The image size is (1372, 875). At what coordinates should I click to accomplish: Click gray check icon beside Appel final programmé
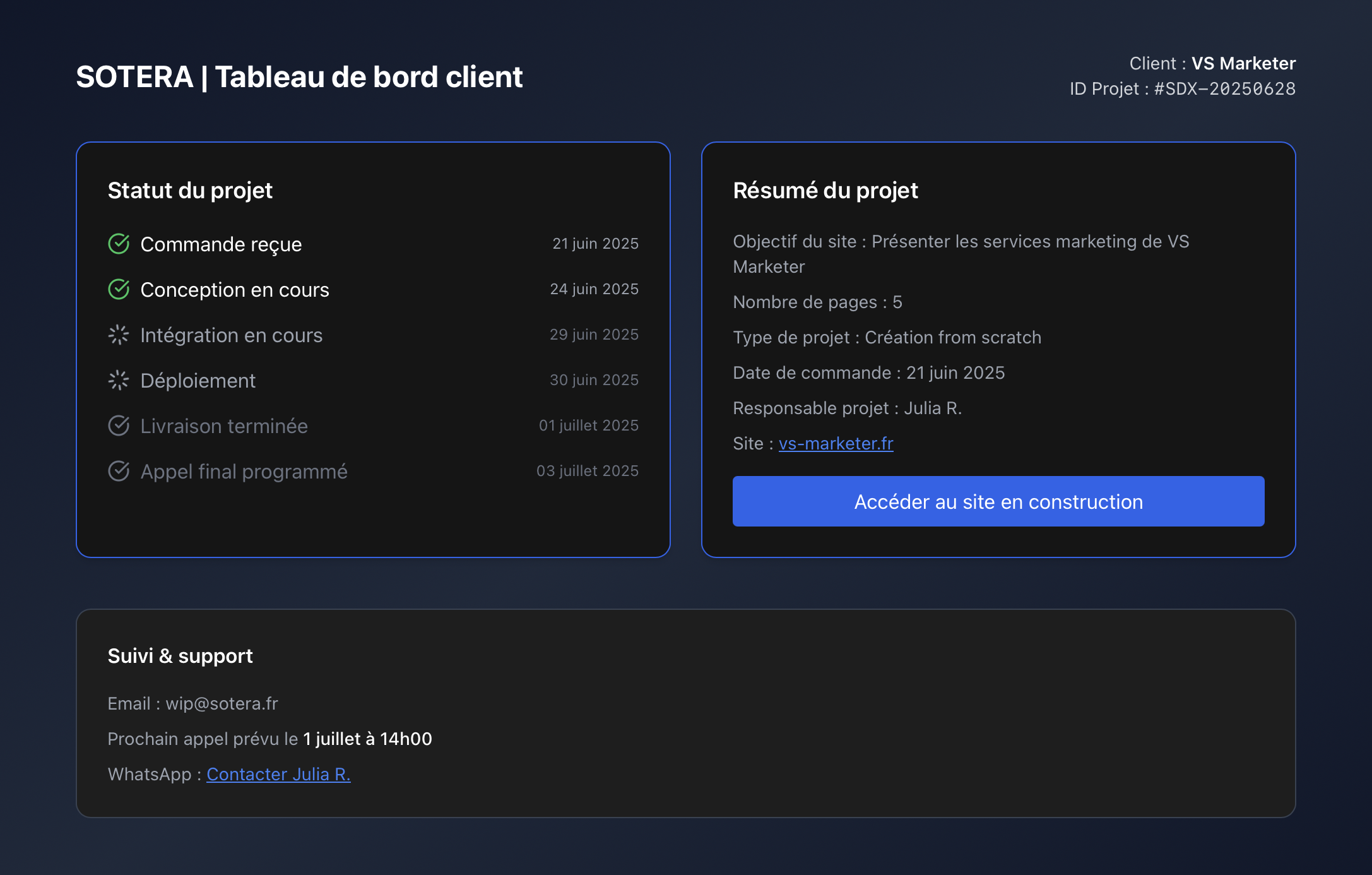pos(119,471)
